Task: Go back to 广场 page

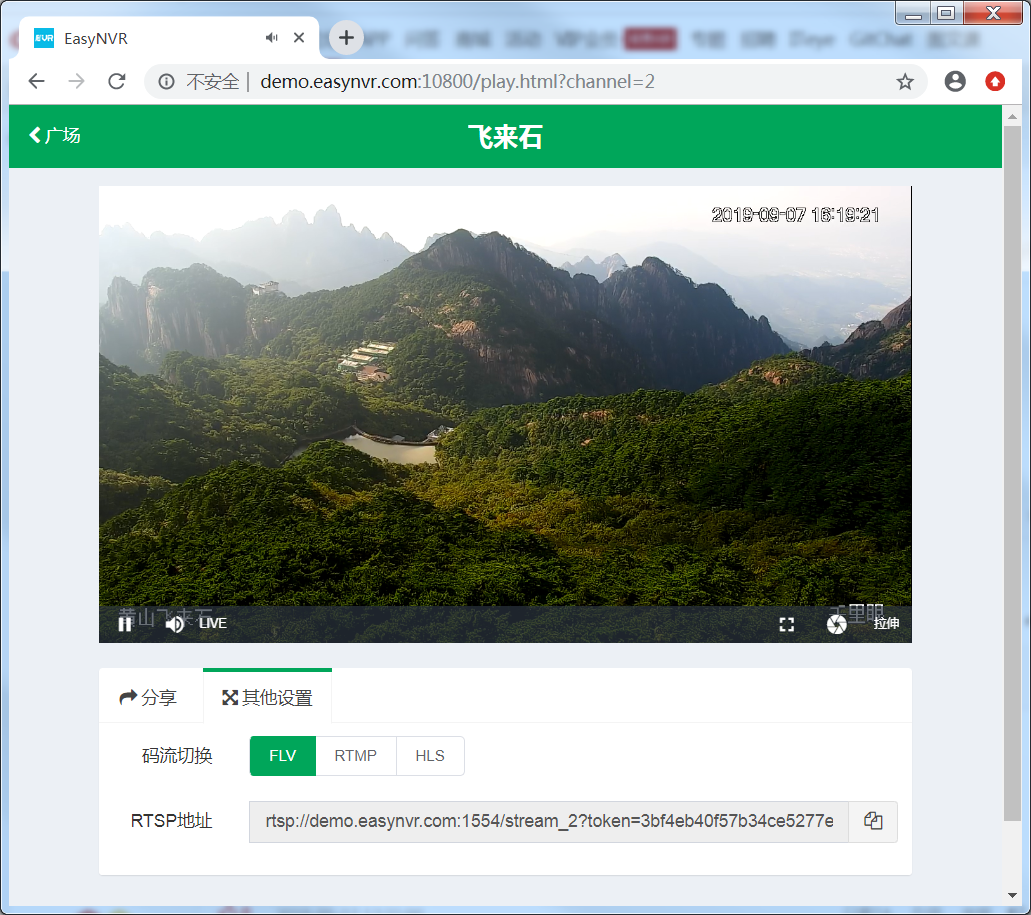Action: [55, 135]
